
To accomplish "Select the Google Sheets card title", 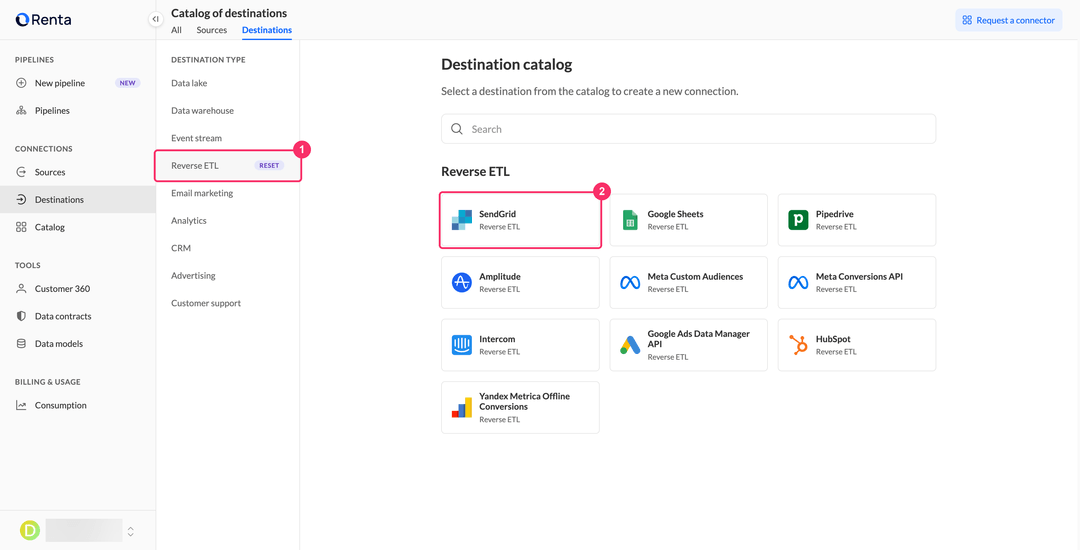I will [x=675, y=214].
